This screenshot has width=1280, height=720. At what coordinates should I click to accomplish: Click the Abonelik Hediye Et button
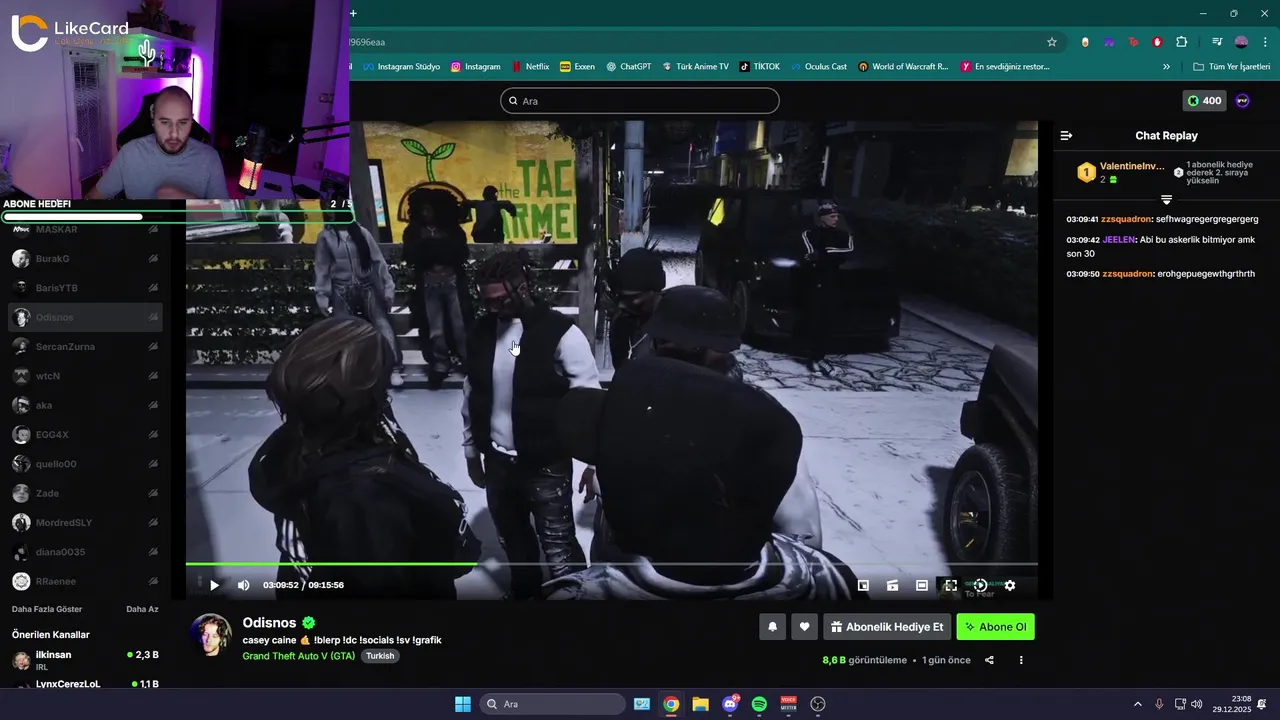coord(887,627)
